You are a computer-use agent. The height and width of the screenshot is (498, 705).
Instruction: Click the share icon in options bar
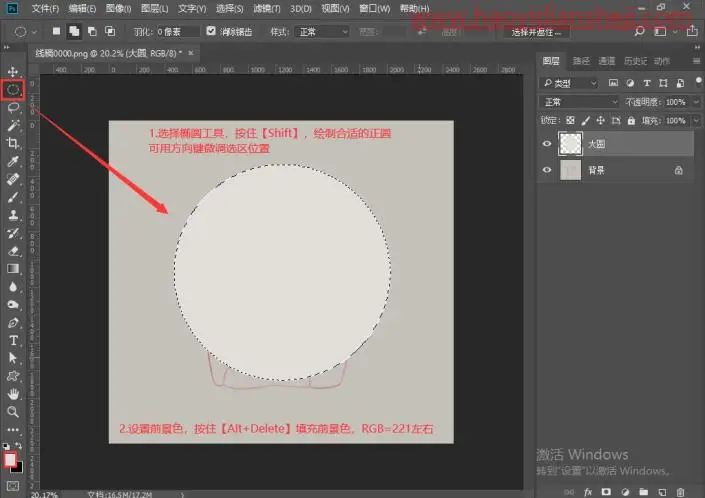pos(692,31)
